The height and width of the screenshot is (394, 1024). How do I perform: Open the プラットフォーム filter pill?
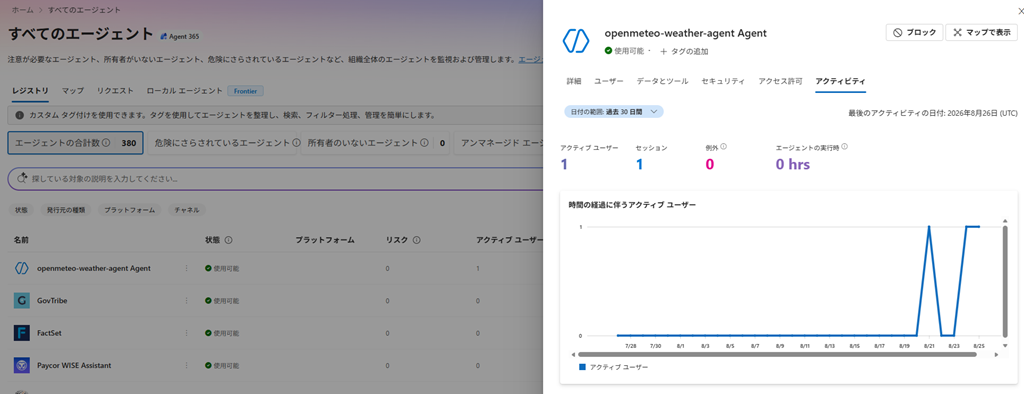(129, 210)
